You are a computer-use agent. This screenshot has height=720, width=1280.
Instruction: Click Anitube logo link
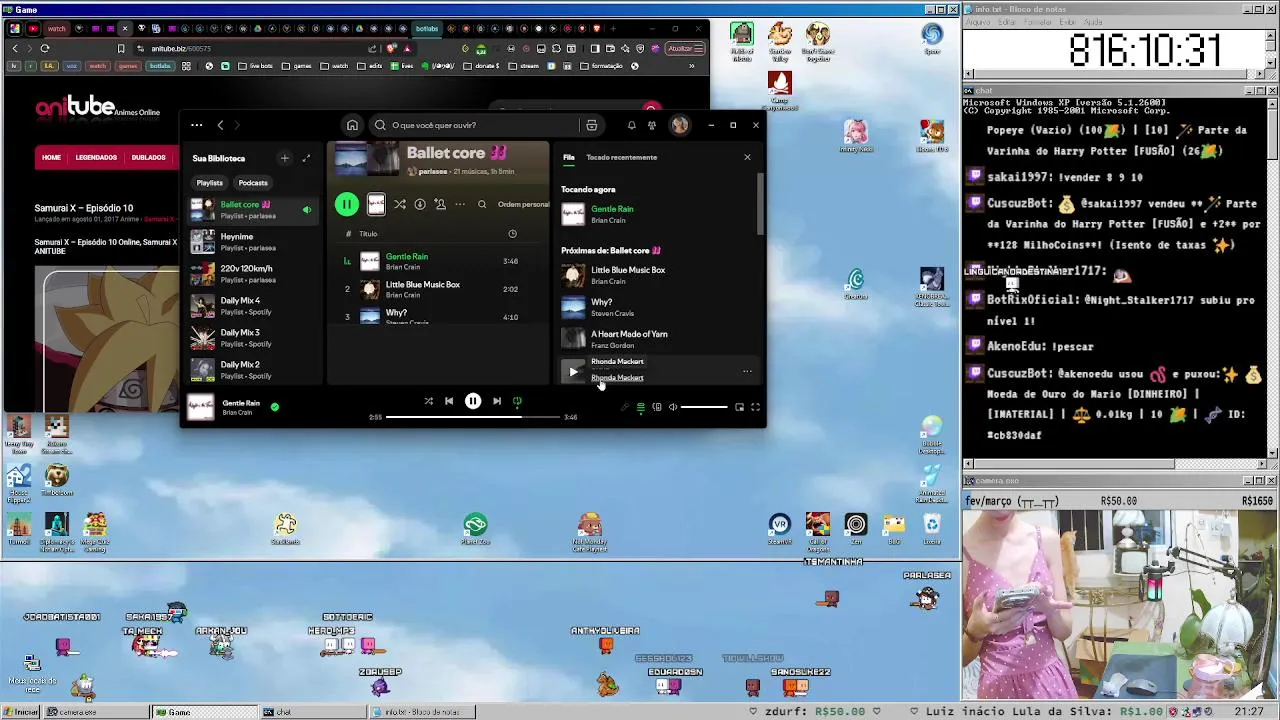pyautogui.click(x=97, y=108)
